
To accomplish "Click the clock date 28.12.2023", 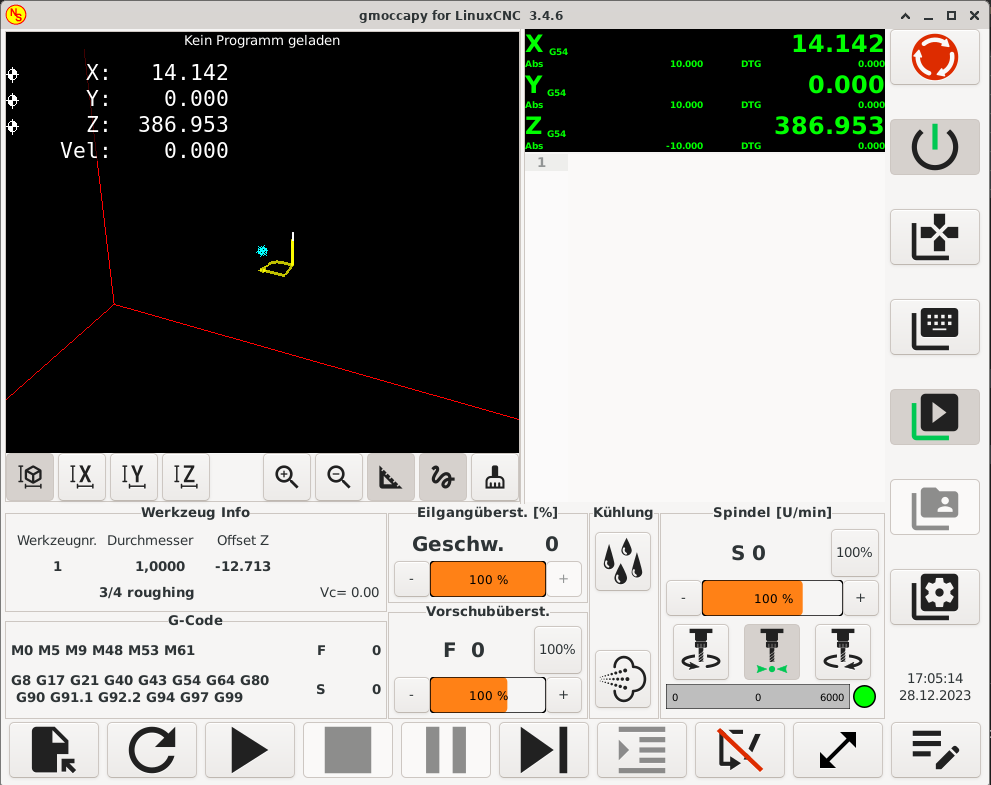I will (935, 695).
